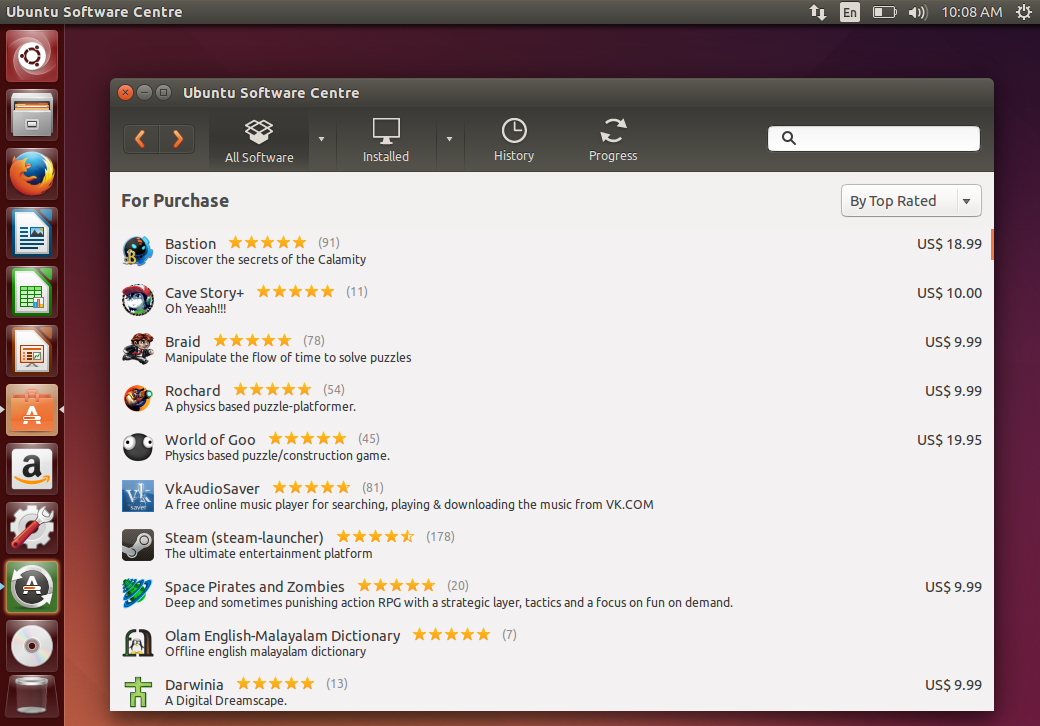1040x726 pixels.
Task: Open LibreOffice Writer from the launcher
Action: [32, 233]
